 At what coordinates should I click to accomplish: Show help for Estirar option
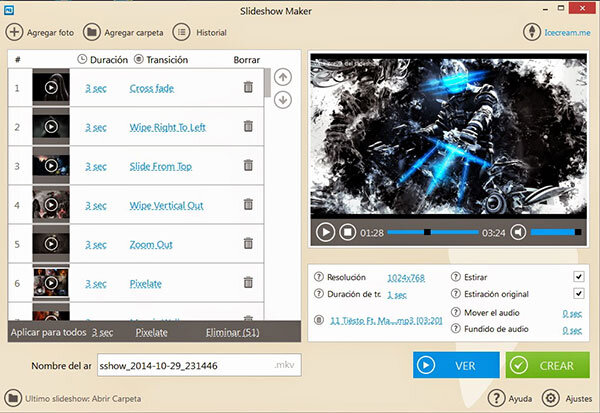click(x=455, y=277)
